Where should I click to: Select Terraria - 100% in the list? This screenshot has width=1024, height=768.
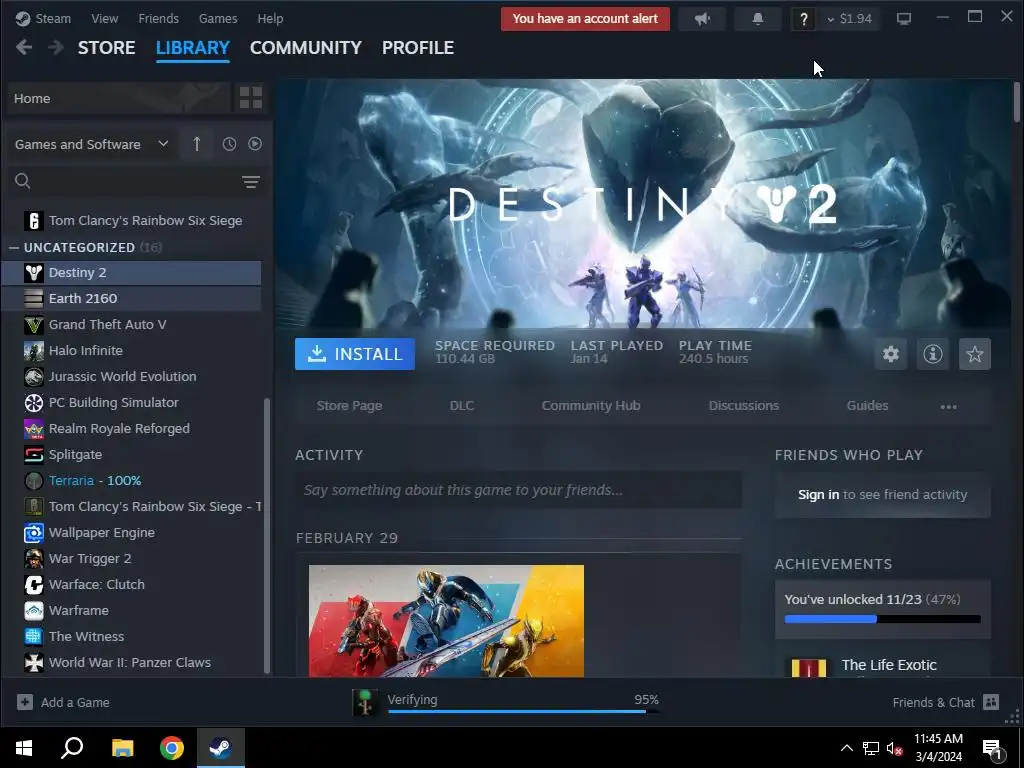[131, 481]
